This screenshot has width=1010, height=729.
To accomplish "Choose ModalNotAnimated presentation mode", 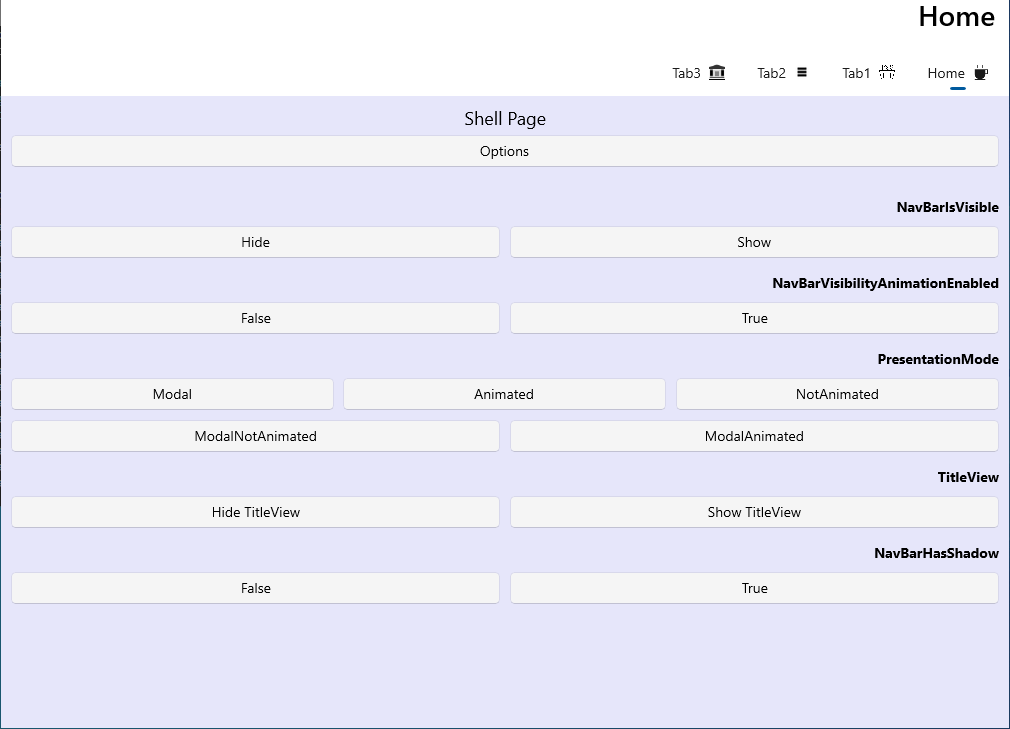I will coord(255,436).
